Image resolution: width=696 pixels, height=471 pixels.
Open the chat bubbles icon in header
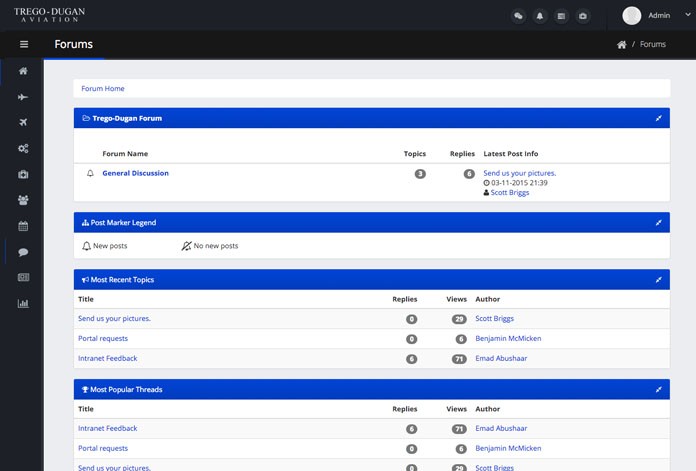[518, 16]
